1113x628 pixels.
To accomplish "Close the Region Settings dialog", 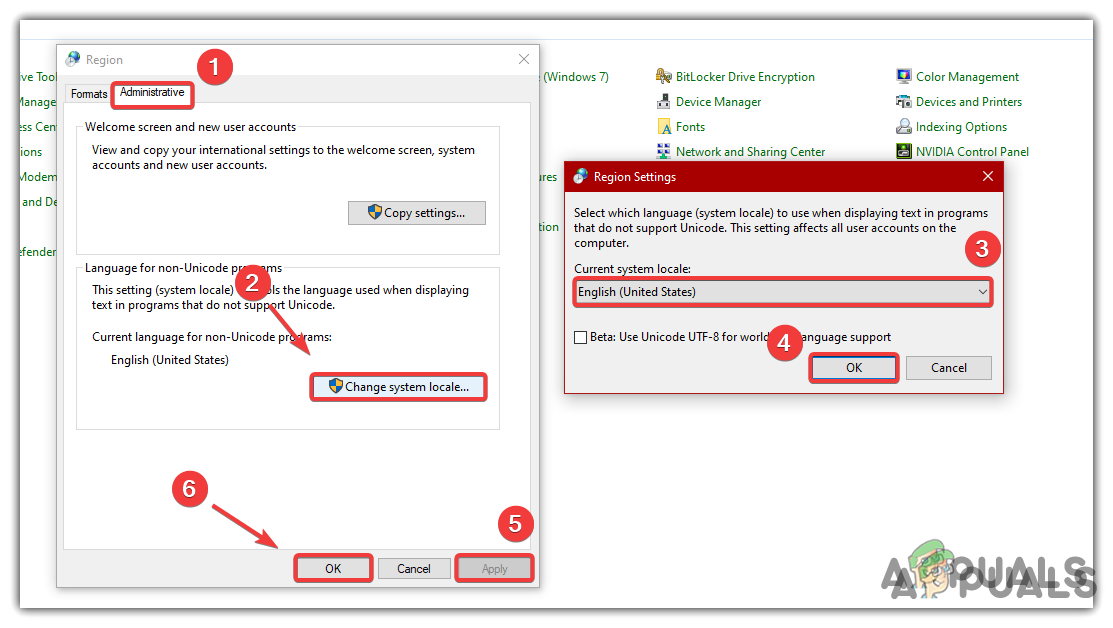I will 987,176.
